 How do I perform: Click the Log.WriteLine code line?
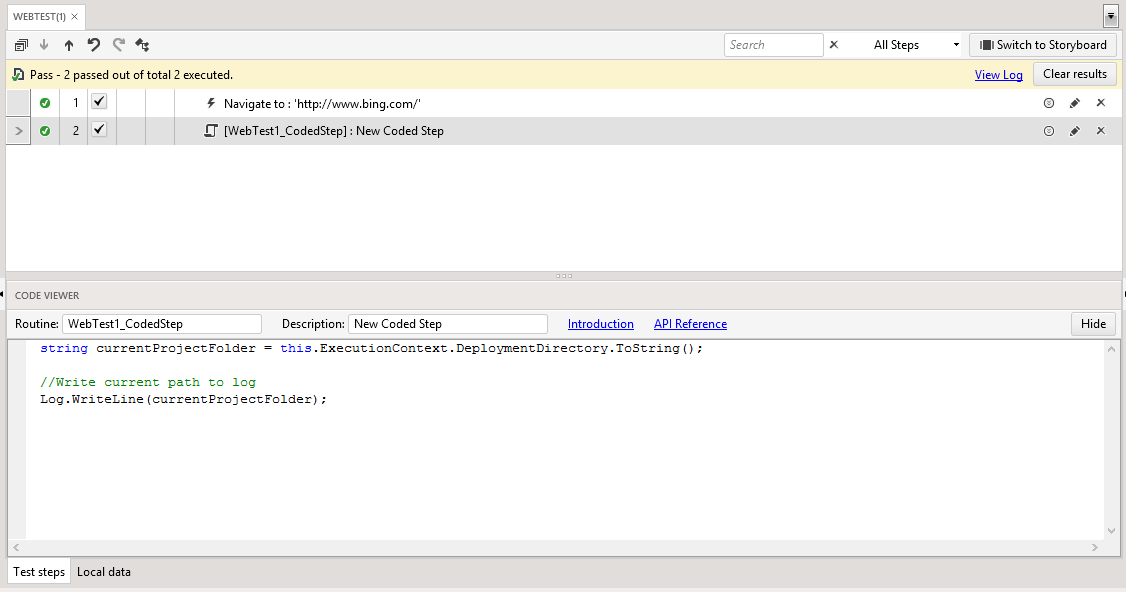pos(183,399)
